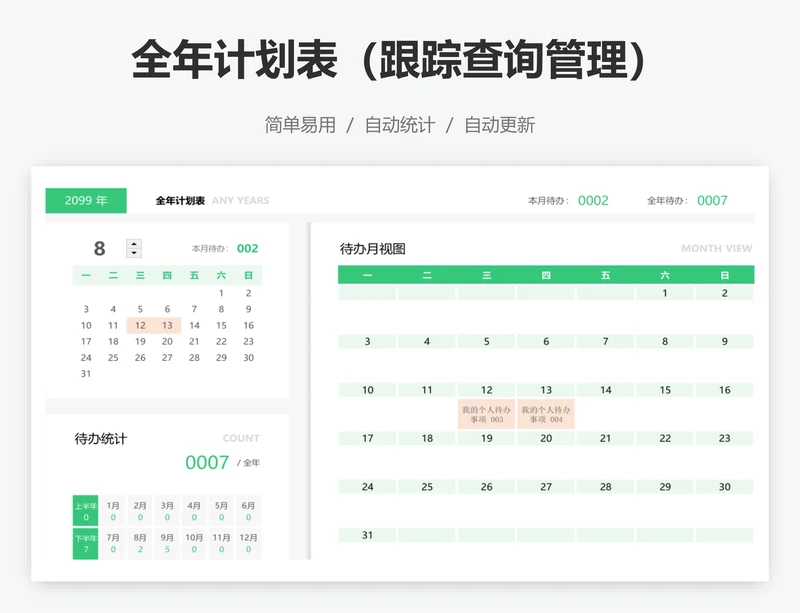Select the 1月 count cell
This screenshot has width=800, height=613.
click(x=113, y=511)
